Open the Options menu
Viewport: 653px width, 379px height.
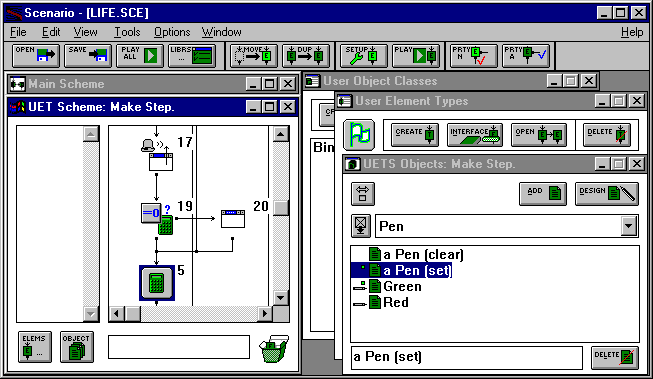pyautogui.click(x=172, y=32)
